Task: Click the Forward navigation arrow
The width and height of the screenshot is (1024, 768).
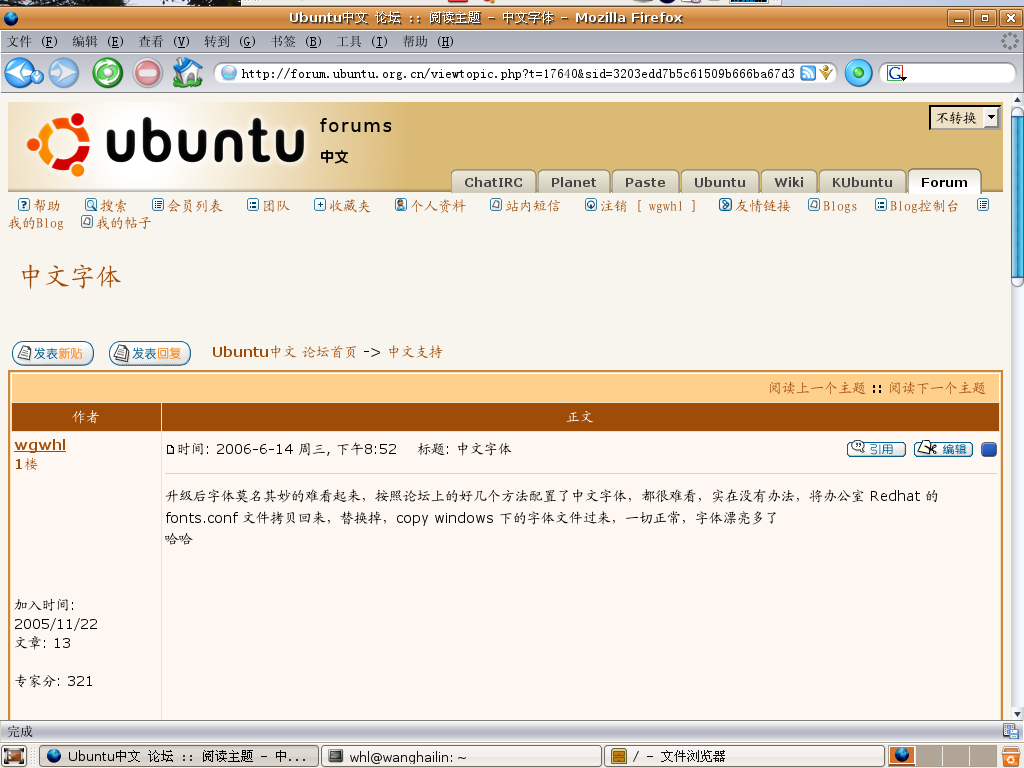Action: (64, 72)
